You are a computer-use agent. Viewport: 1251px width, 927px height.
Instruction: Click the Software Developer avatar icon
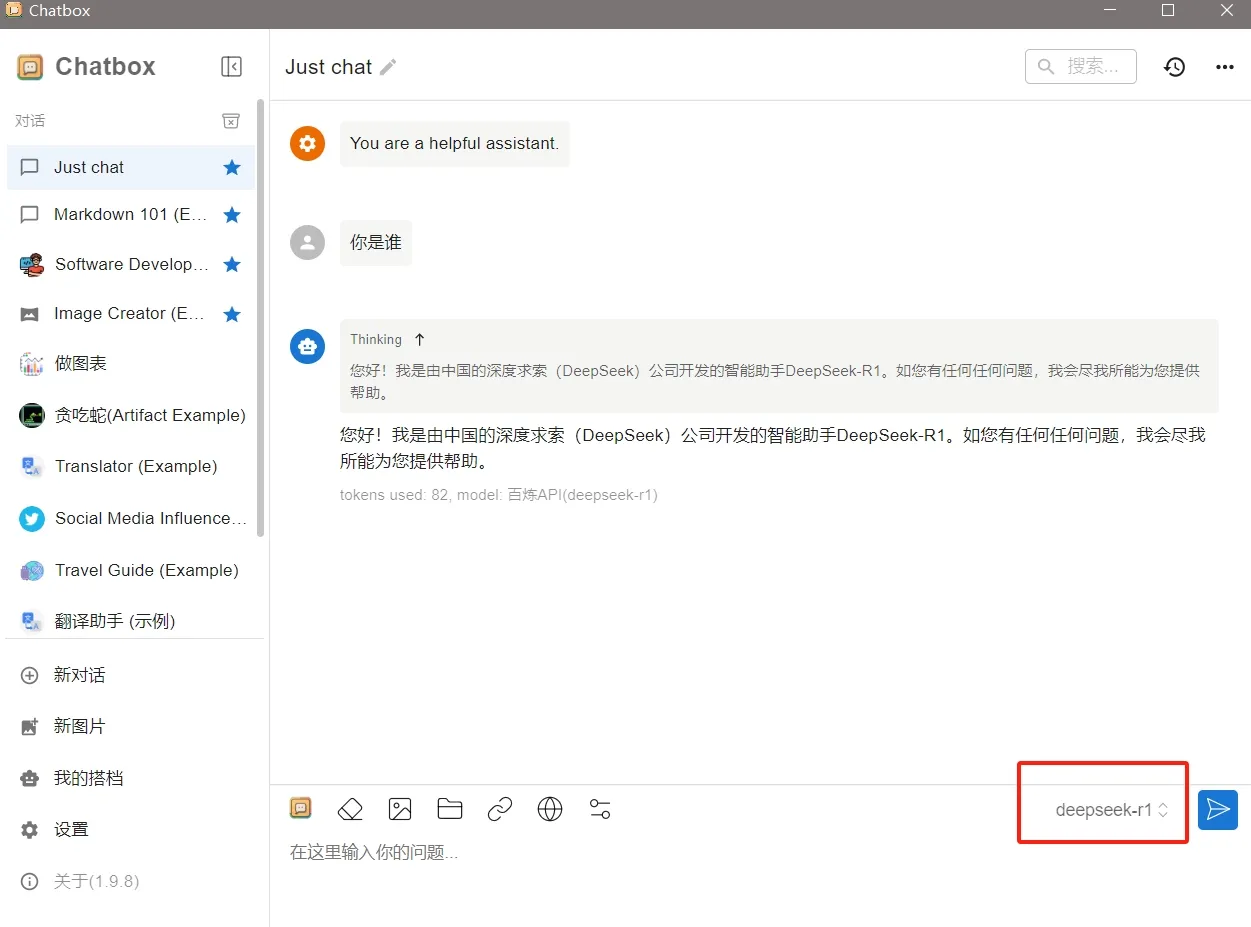pos(32,264)
